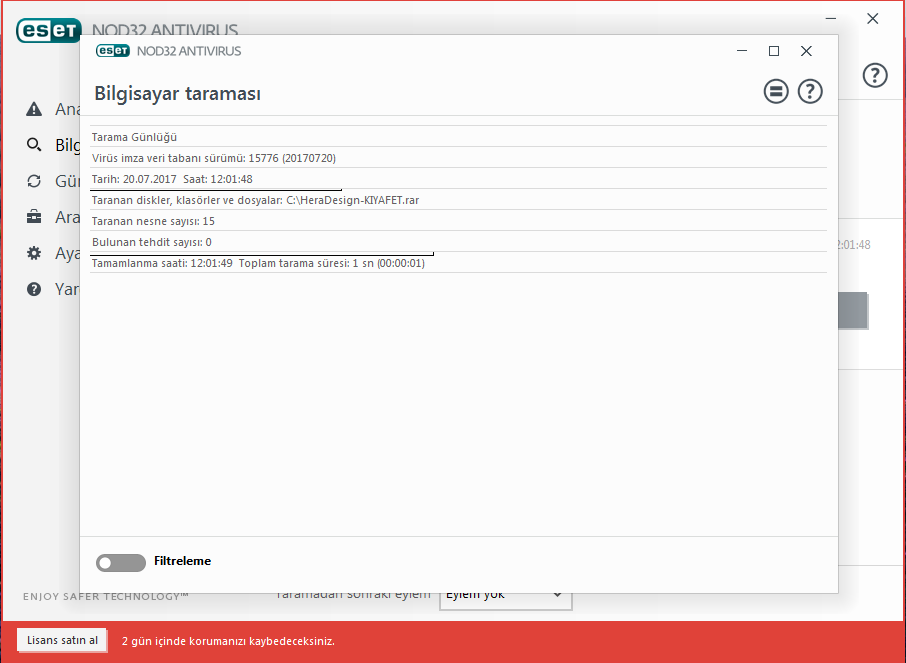Select the Bulunan tehdit sayısı: 0 row

pos(458,242)
